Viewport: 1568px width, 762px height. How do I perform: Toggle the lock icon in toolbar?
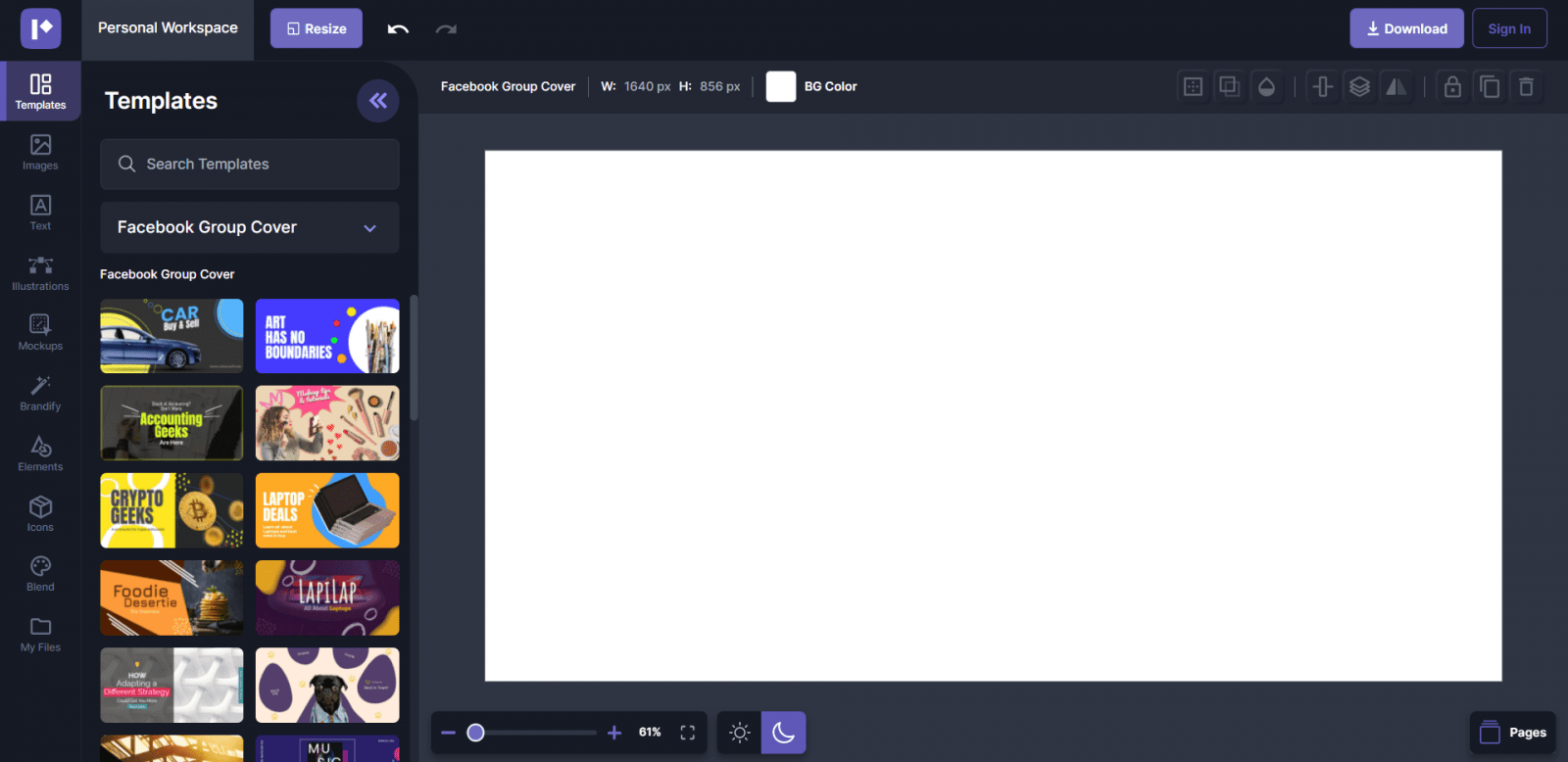coord(1452,87)
